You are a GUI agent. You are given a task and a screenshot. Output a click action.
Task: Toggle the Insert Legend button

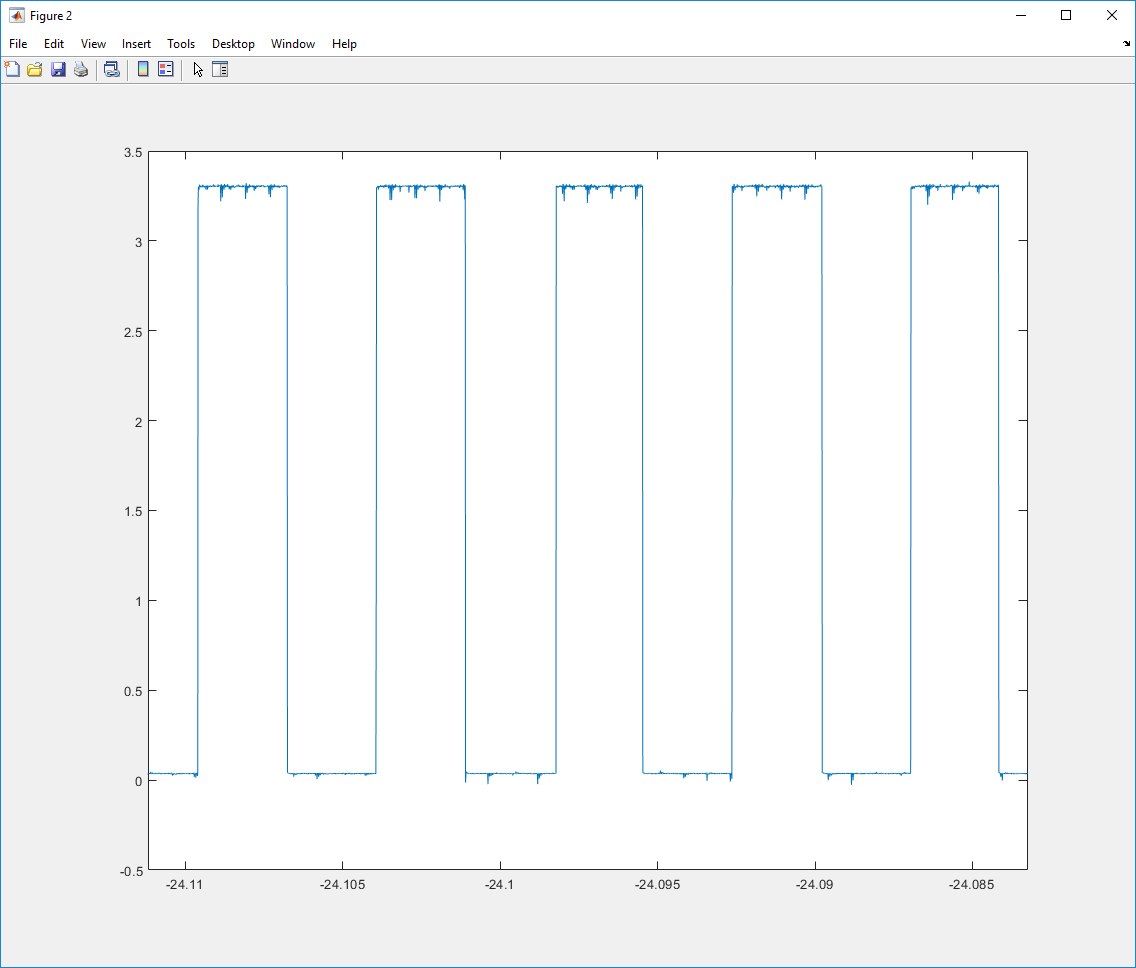tap(166, 70)
